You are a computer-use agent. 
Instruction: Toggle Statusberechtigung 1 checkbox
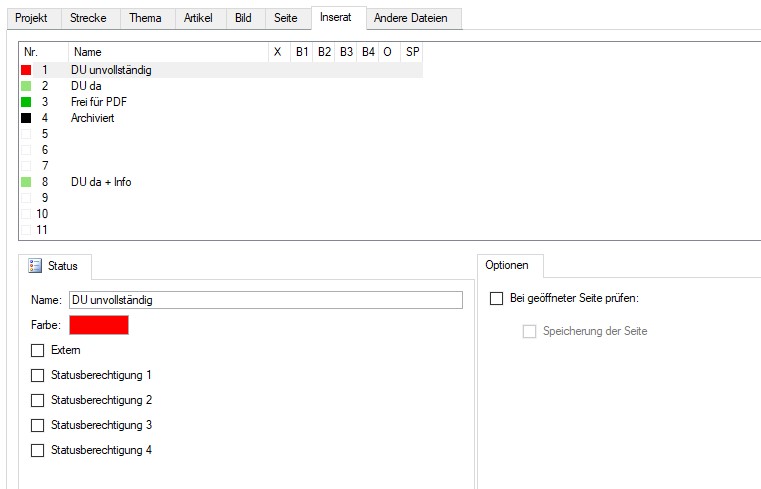coord(38,375)
